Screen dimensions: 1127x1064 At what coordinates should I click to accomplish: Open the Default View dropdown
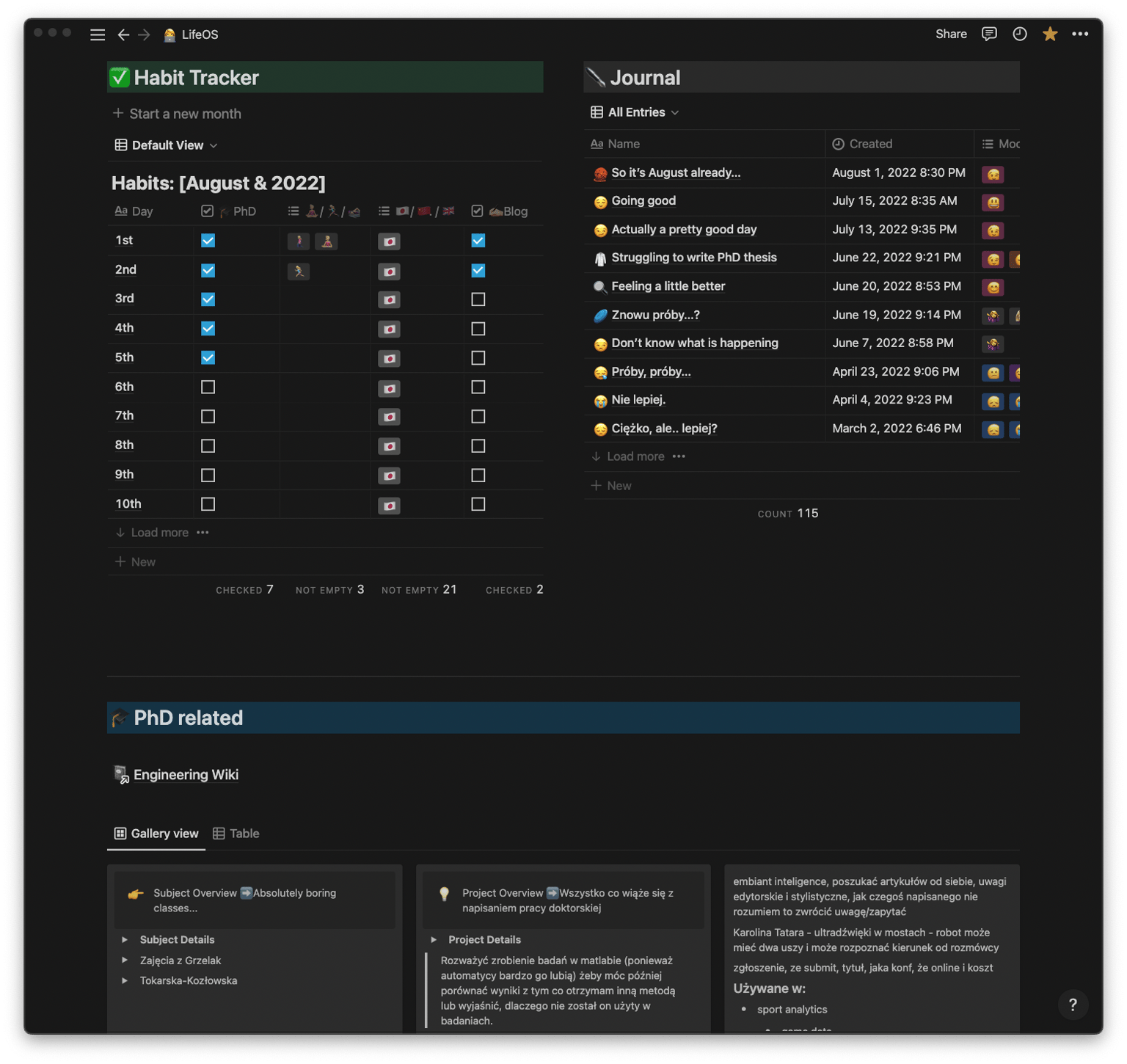(167, 145)
